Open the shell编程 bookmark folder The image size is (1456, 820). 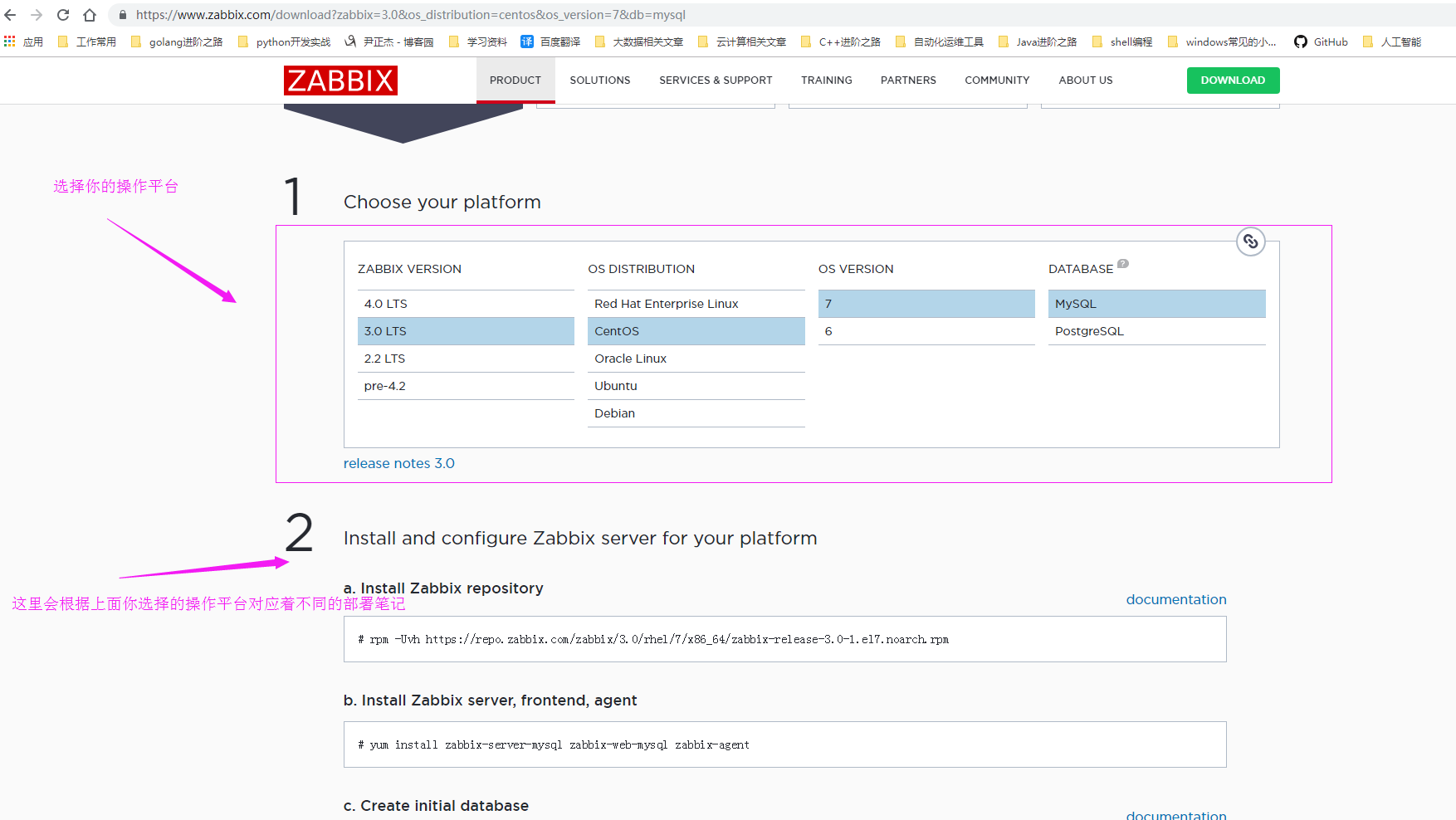click(x=1122, y=41)
